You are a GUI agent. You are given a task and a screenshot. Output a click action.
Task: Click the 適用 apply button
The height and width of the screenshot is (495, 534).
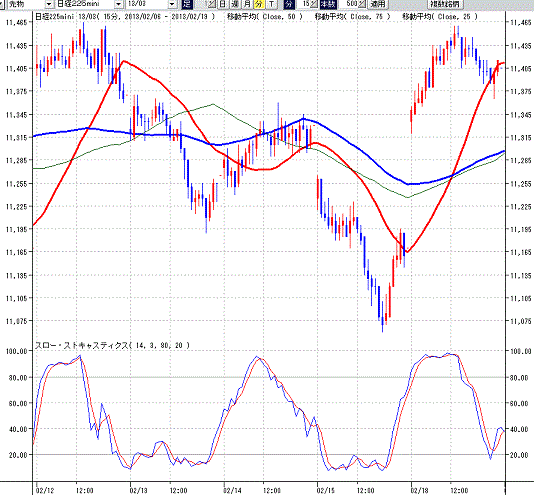(377, 4)
